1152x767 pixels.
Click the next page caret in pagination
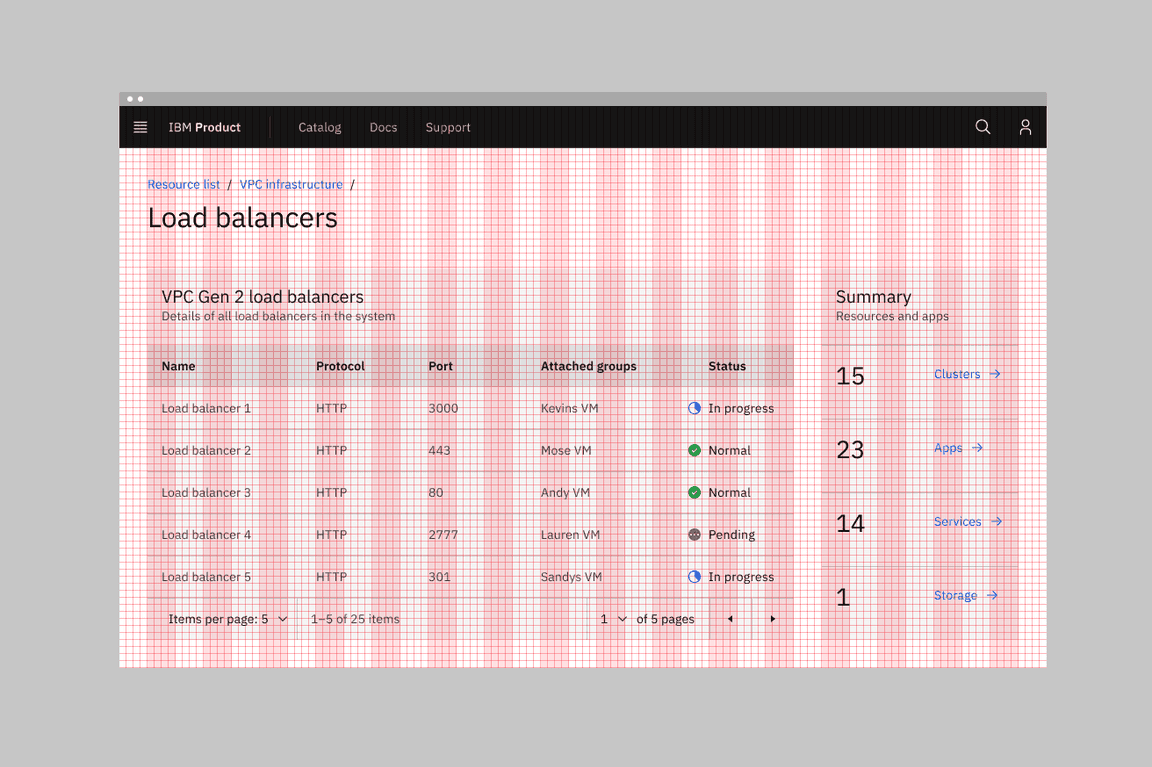tap(772, 619)
